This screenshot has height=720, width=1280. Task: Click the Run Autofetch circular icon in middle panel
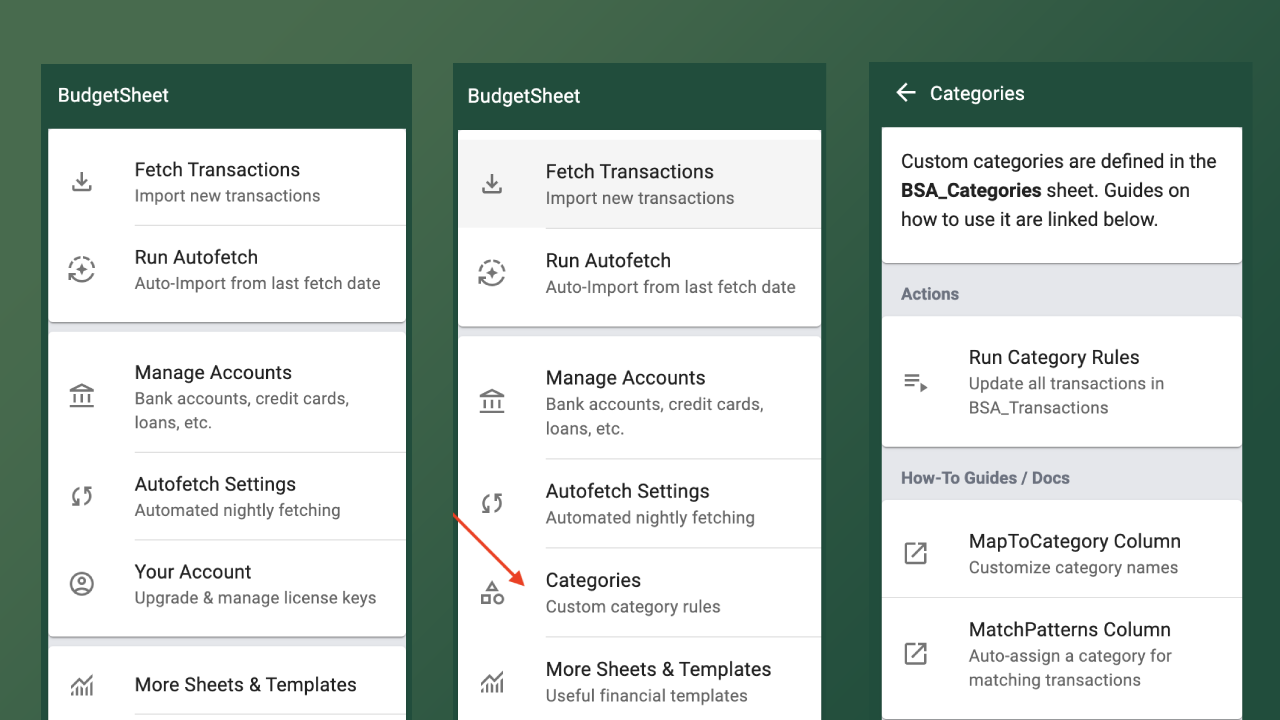coord(492,273)
